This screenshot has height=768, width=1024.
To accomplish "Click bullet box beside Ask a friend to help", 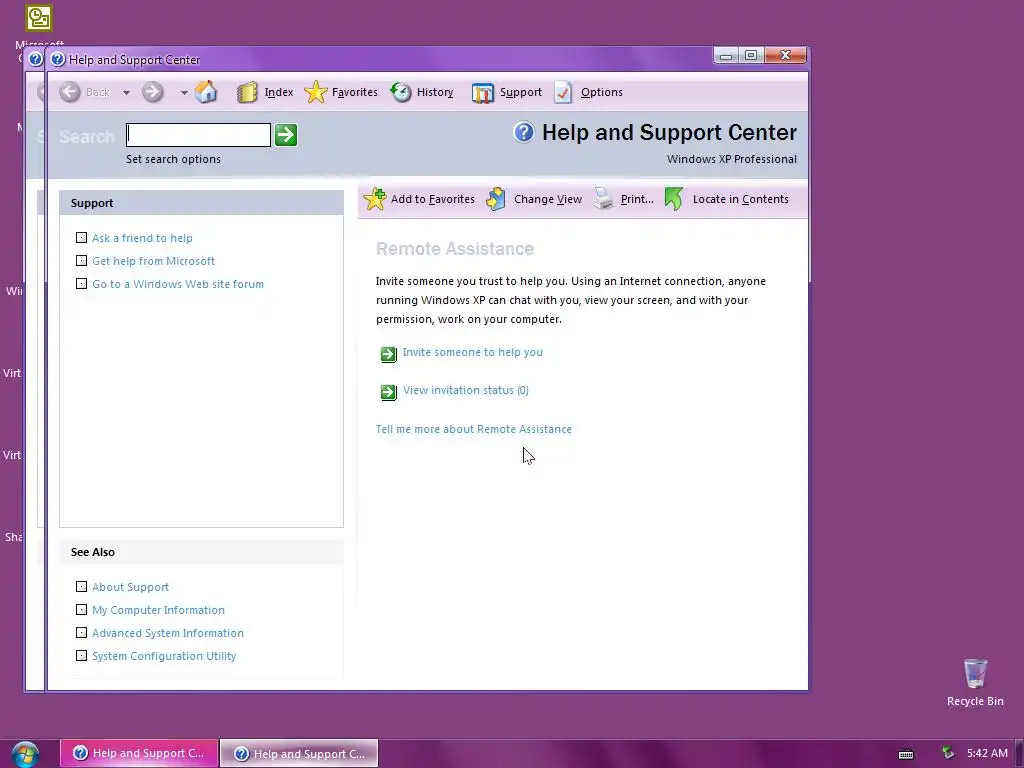I will click(81, 238).
